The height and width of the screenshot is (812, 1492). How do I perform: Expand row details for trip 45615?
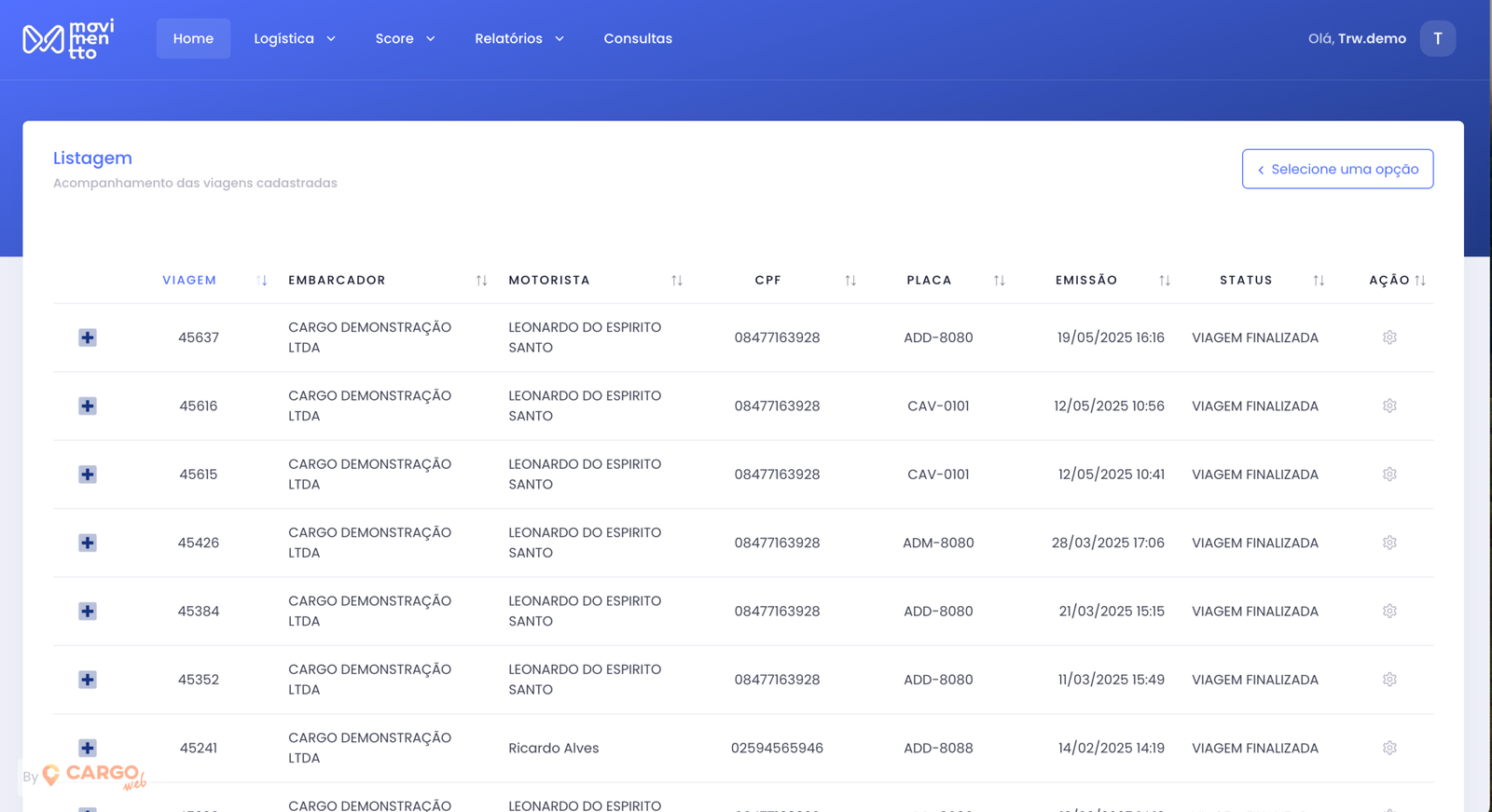pos(88,475)
